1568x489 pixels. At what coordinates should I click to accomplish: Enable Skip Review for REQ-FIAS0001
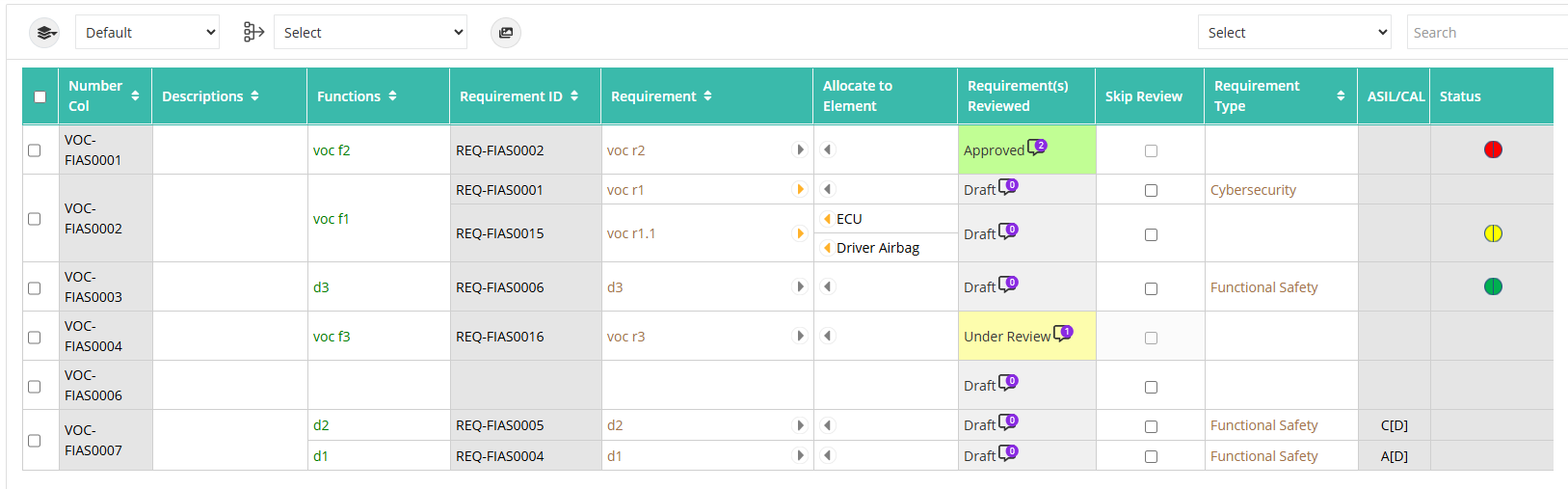[1151, 190]
